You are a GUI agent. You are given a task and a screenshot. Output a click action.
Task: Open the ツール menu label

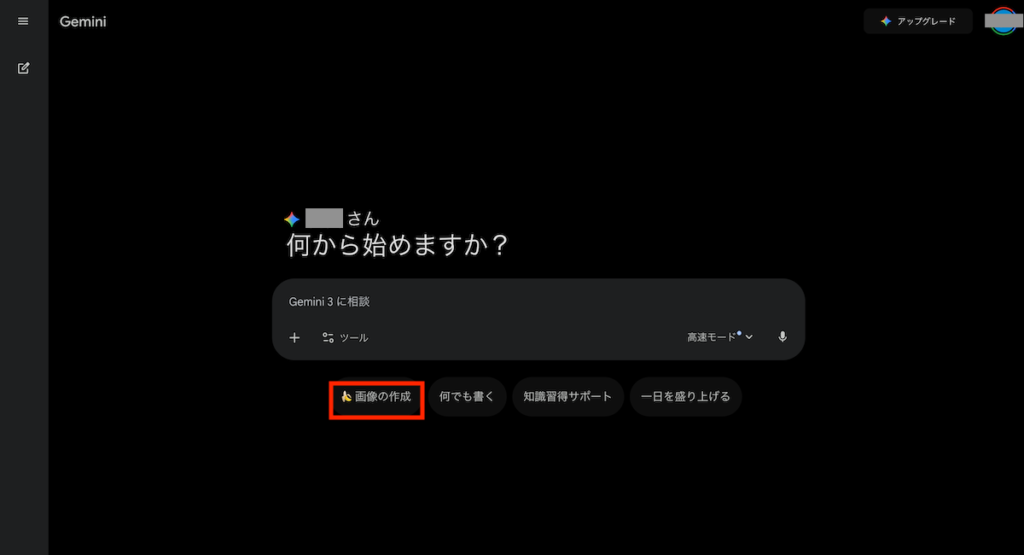(354, 338)
